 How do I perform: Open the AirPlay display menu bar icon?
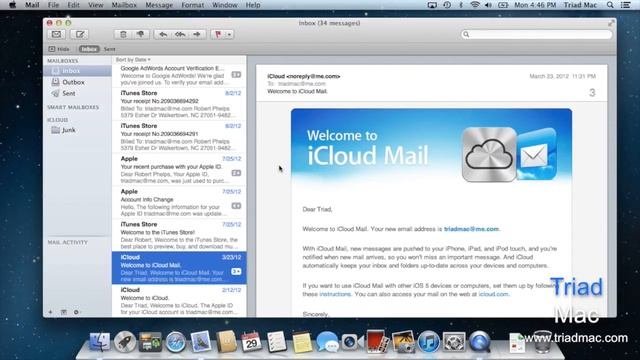[x=432, y=5]
